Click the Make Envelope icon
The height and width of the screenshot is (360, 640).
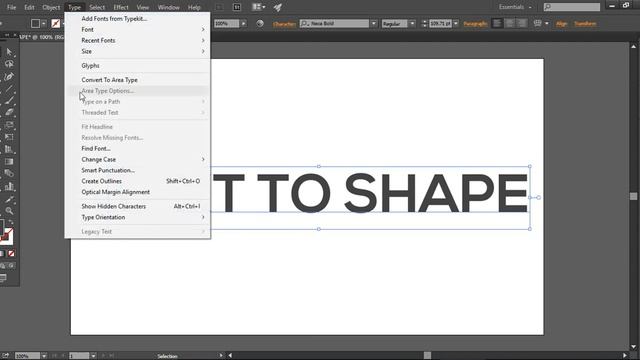coord(538,24)
